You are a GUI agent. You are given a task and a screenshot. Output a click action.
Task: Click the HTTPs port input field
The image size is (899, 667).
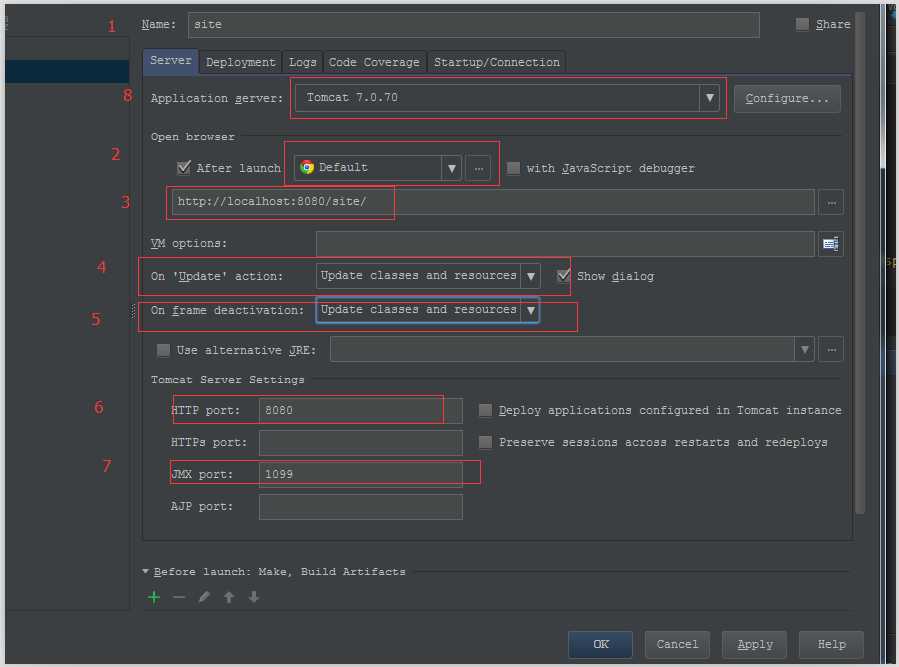click(x=361, y=443)
